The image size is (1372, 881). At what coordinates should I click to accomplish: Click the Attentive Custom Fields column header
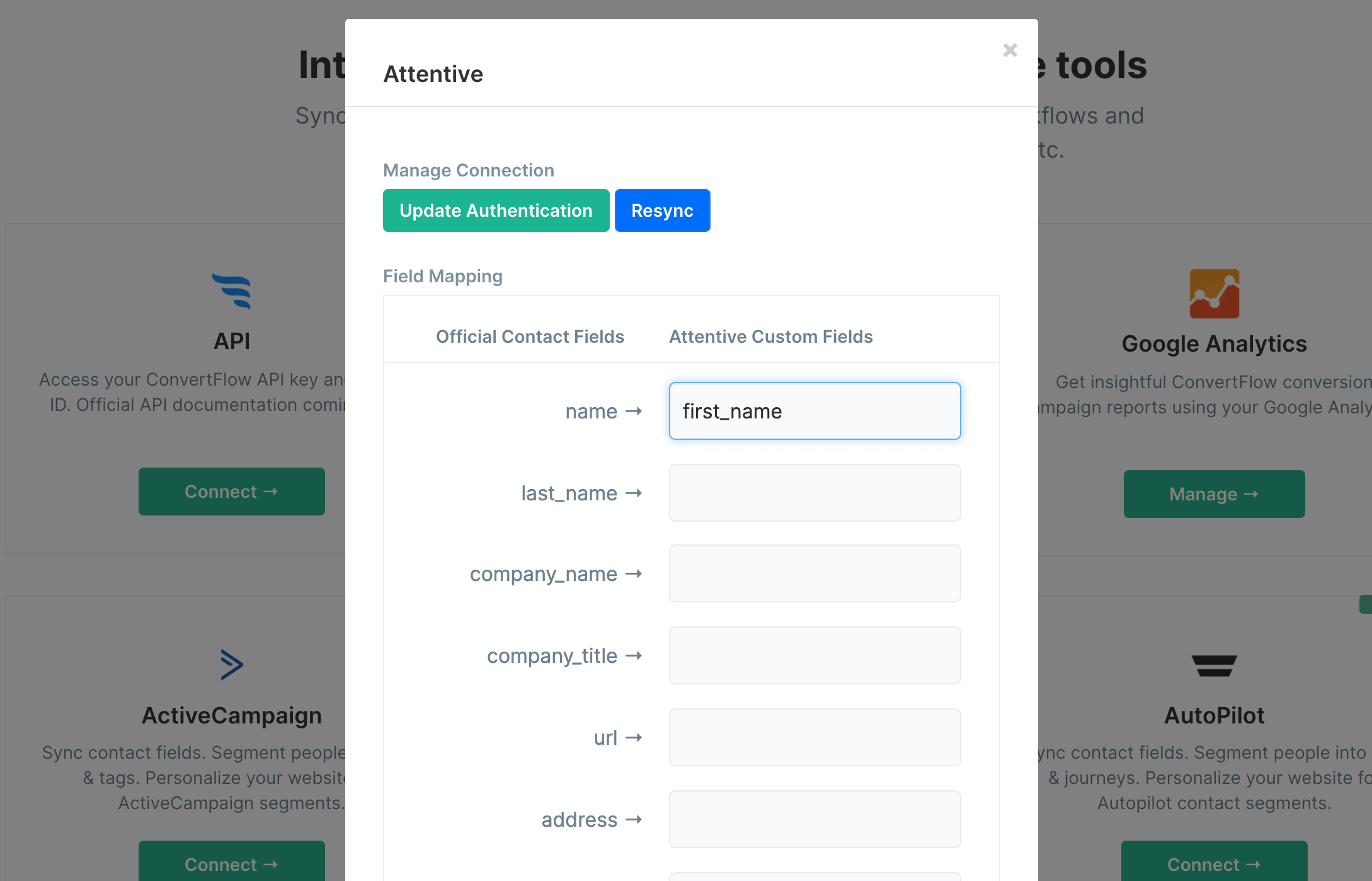click(x=771, y=337)
